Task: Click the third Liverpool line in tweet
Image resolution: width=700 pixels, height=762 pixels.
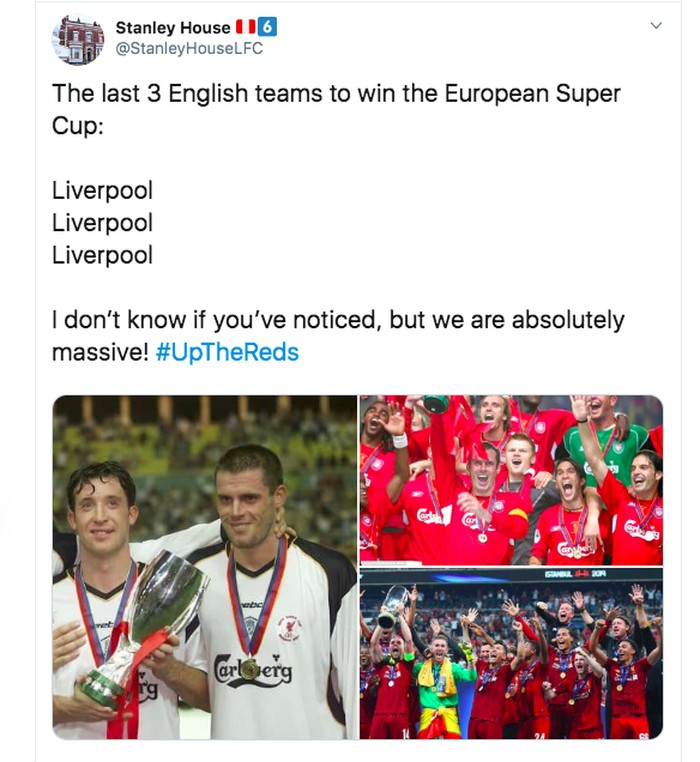Action: tap(102, 255)
